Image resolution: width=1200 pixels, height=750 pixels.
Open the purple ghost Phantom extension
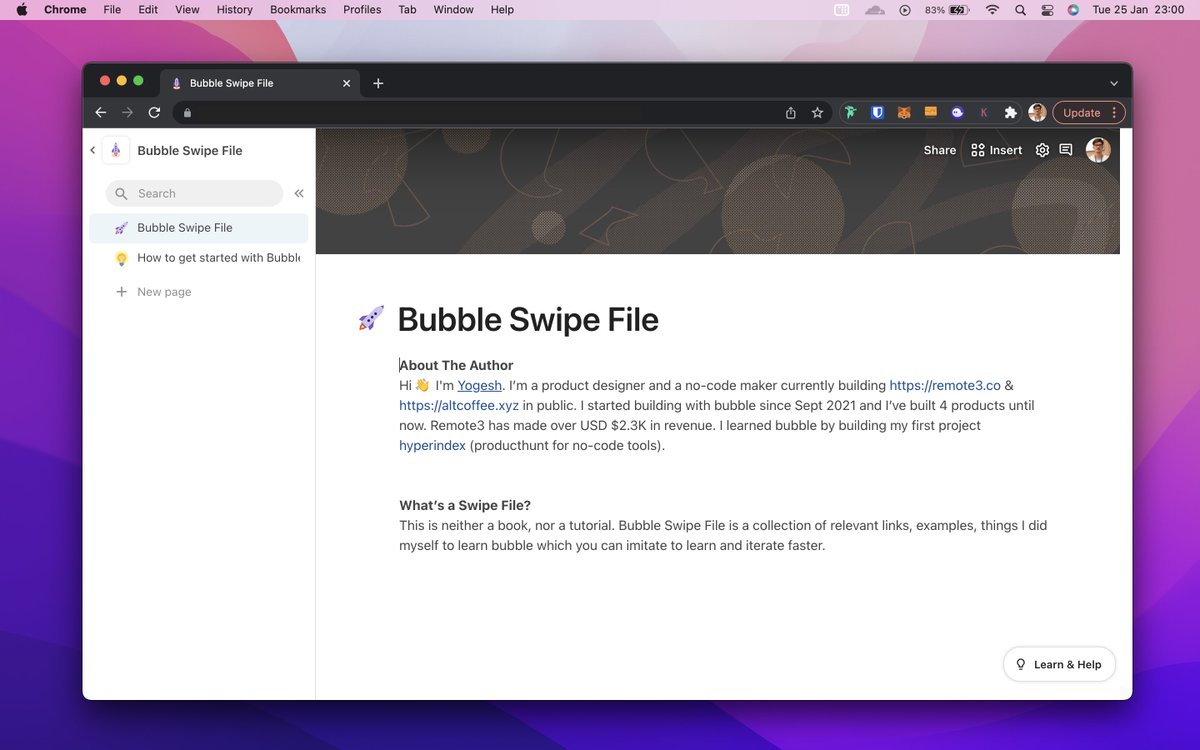tap(957, 113)
